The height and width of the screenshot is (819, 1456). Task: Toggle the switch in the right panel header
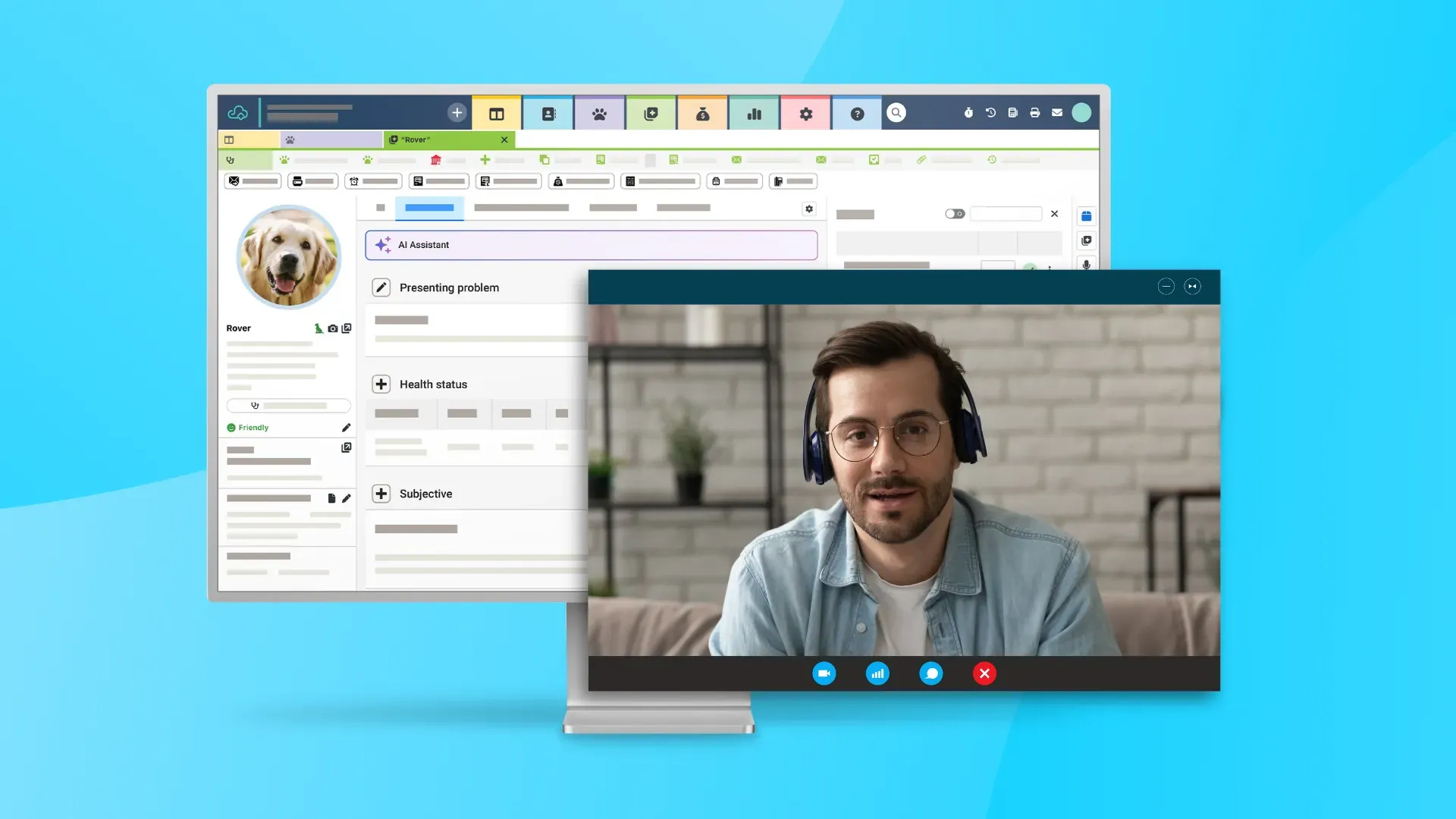pyautogui.click(x=955, y=214)
